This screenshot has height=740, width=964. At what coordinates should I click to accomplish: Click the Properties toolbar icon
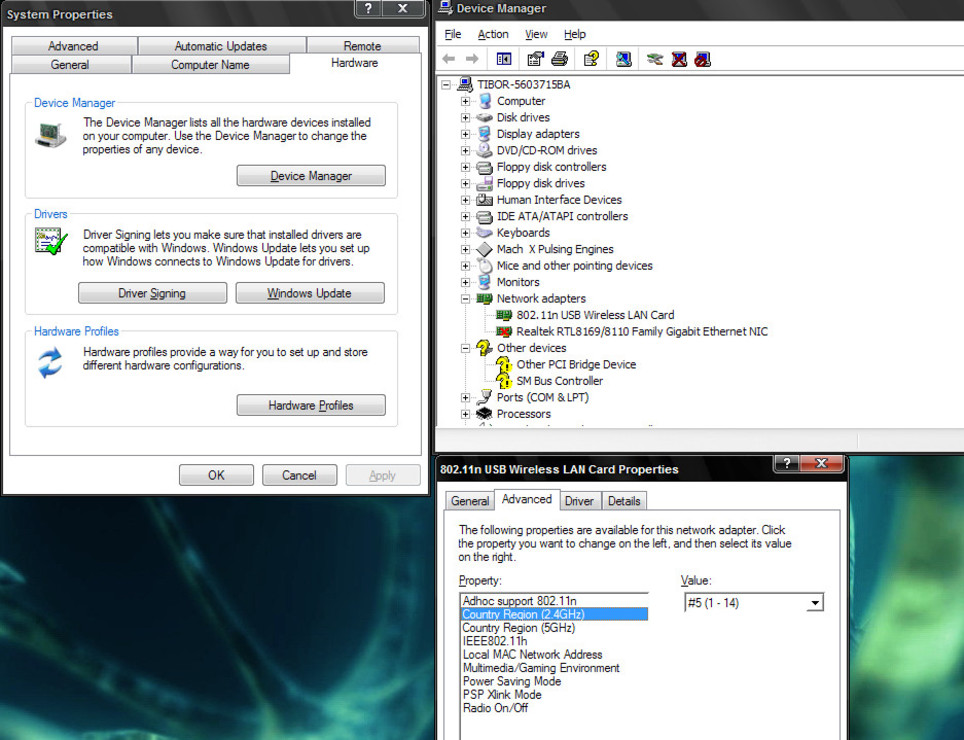(x=535, y=59)
